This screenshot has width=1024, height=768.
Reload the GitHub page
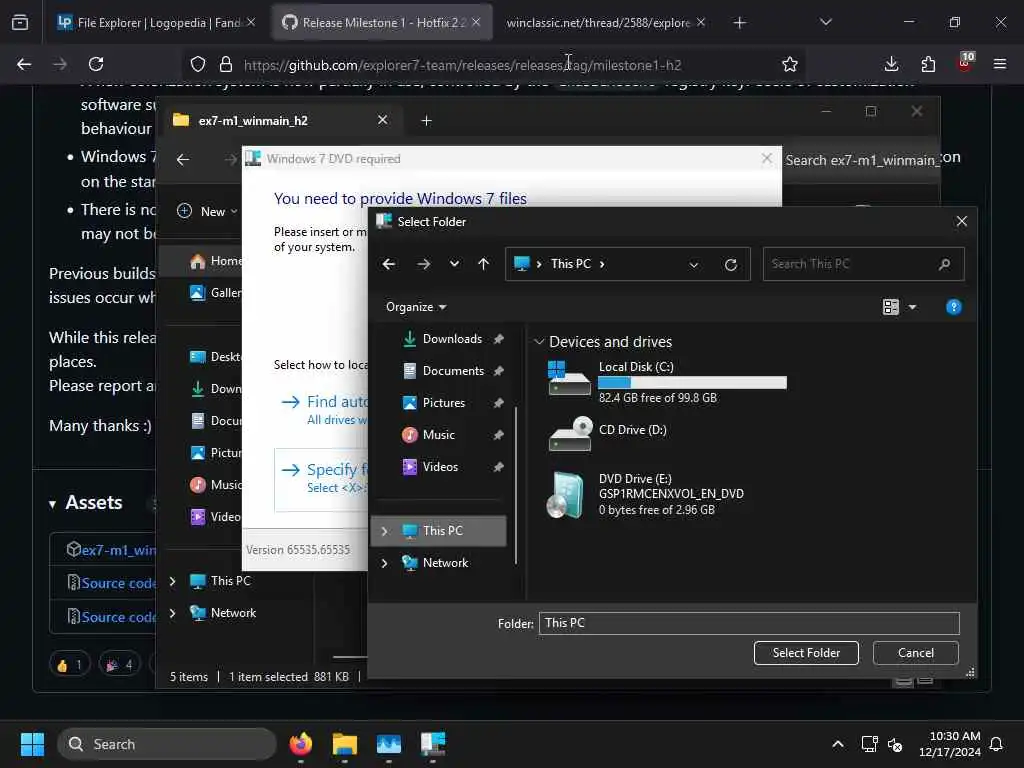[x=96, y=64]
